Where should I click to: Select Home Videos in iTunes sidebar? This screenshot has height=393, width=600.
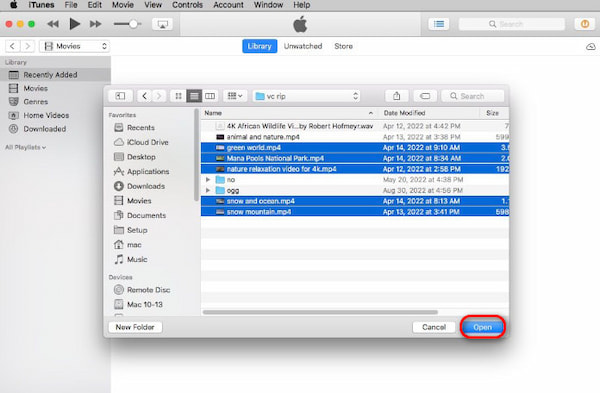[55, 115]
